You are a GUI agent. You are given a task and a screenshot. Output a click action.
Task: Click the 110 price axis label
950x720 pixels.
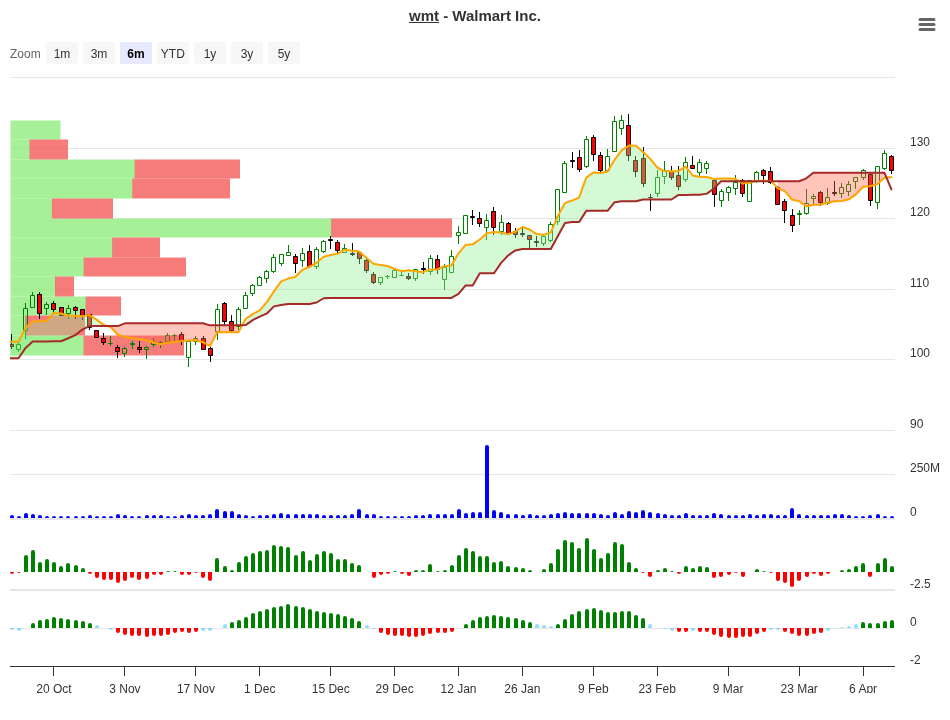[919, 283]
